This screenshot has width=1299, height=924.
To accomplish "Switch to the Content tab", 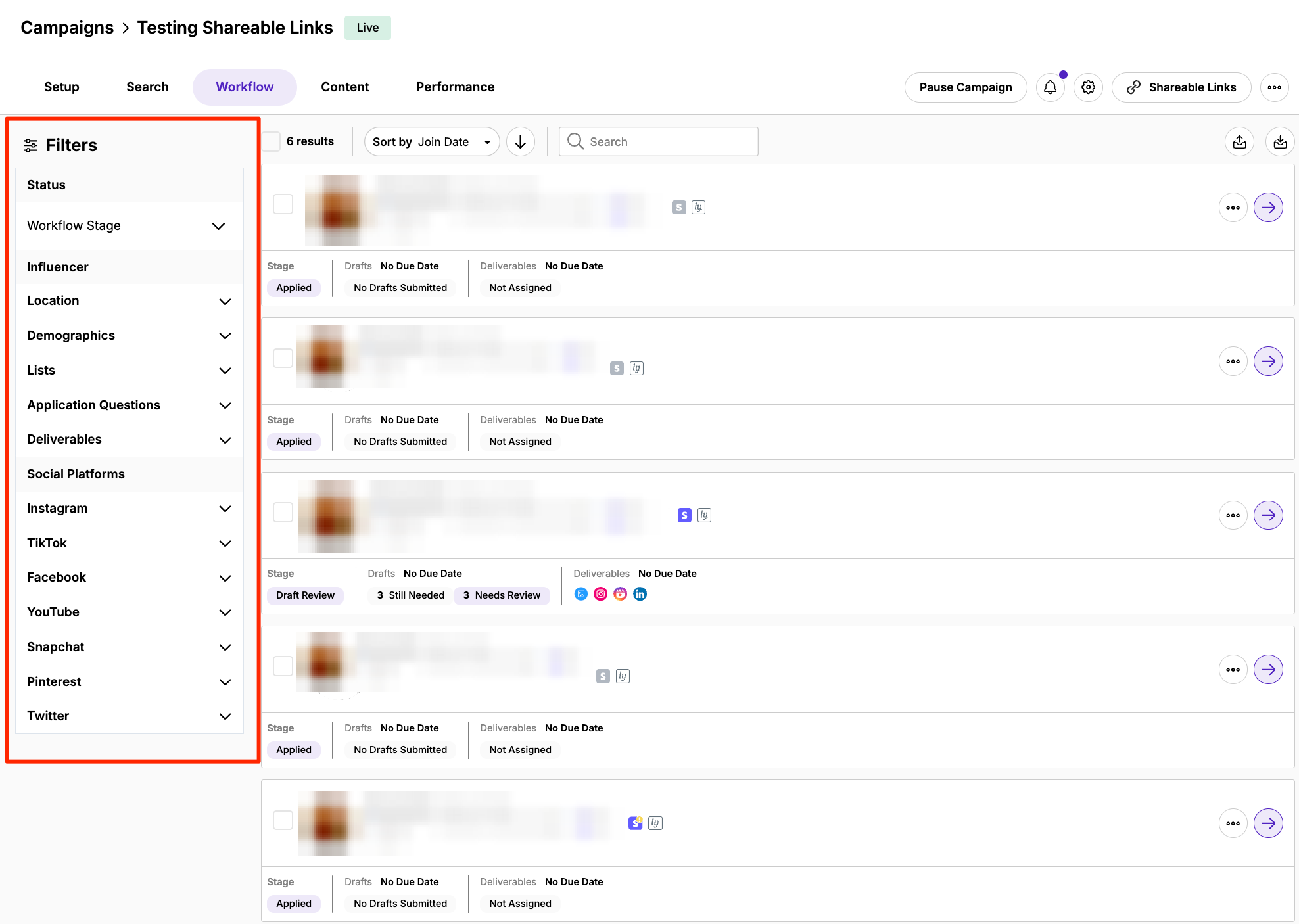I will point(344,87).
